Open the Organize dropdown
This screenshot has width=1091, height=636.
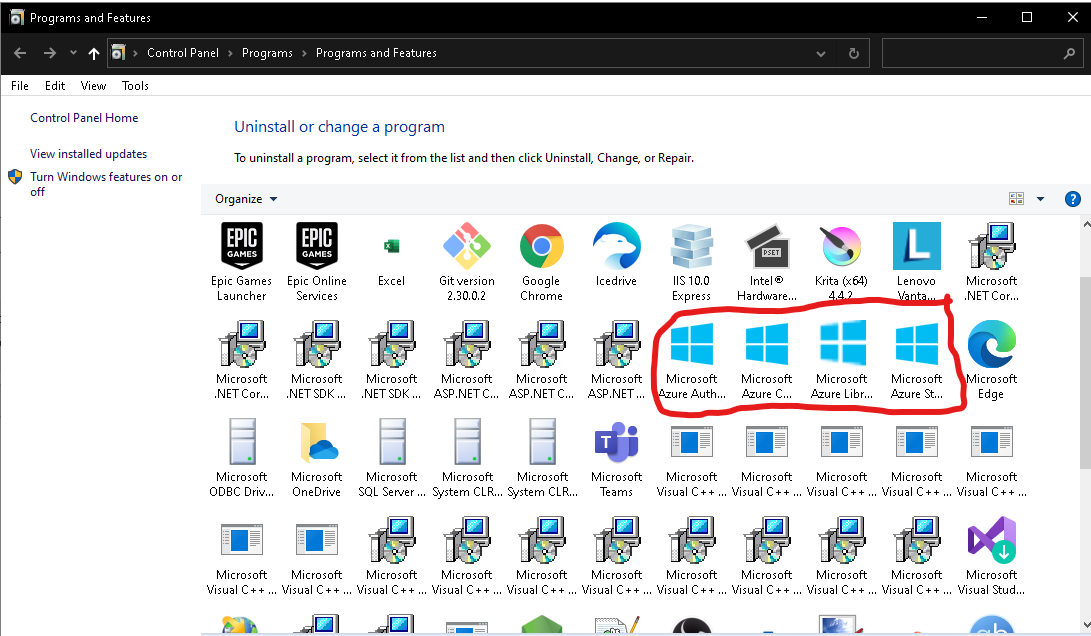click(246, 199)
